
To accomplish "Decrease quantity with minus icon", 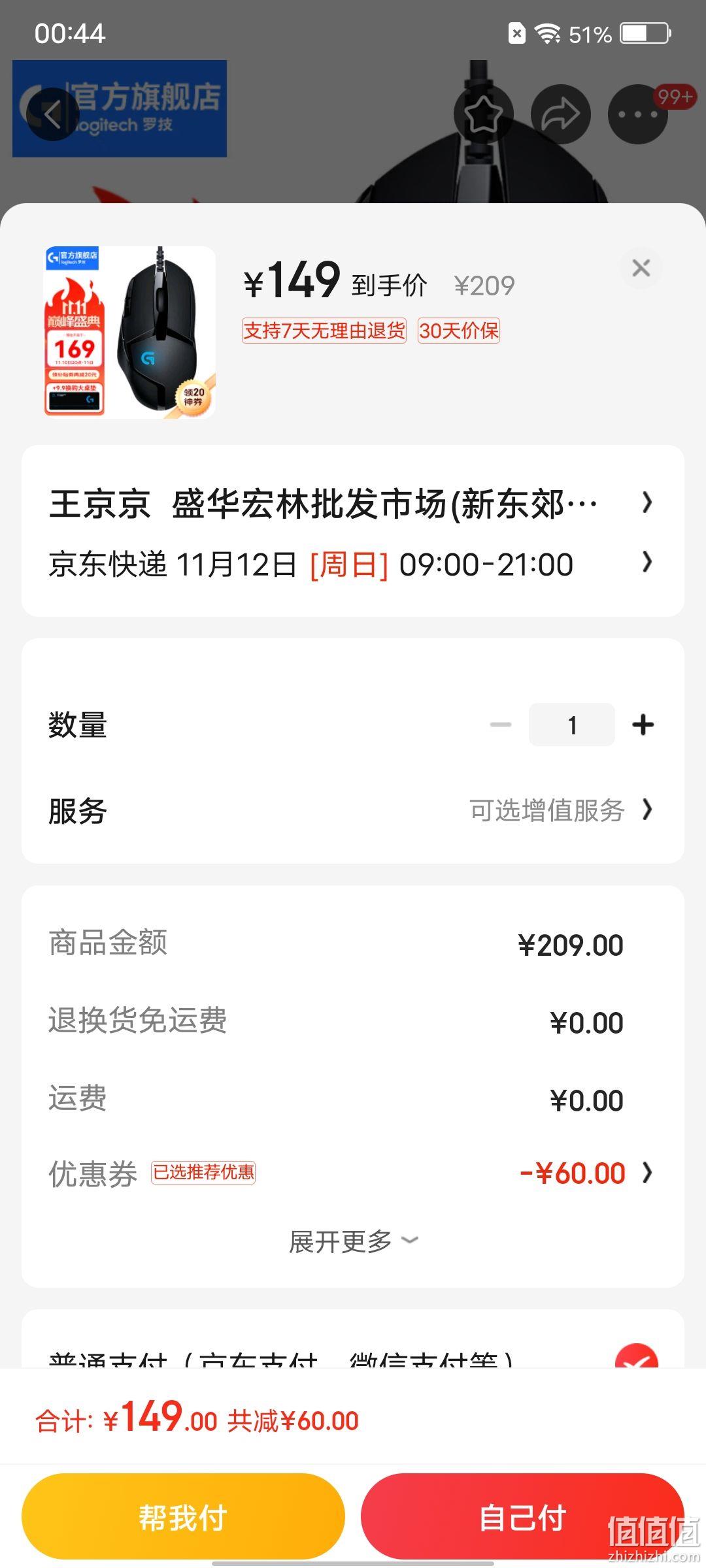I will 501,725.
